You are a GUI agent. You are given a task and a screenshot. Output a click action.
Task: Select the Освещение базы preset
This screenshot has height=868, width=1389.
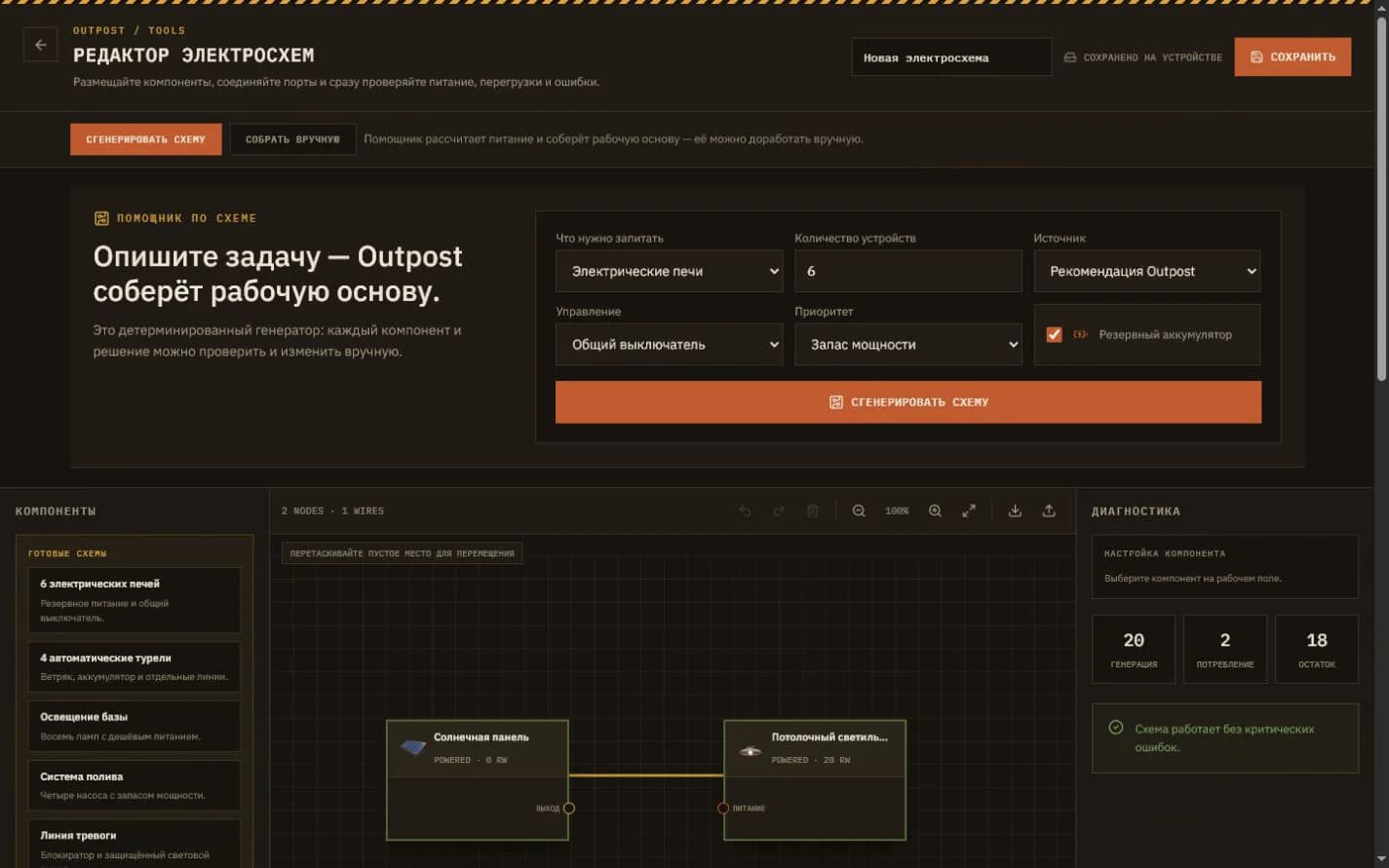point(135,726)
